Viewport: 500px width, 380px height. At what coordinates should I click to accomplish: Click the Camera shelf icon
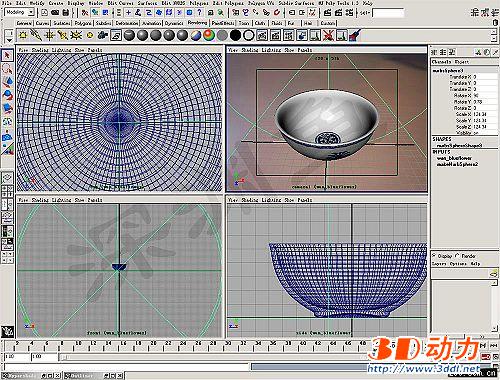103,35
